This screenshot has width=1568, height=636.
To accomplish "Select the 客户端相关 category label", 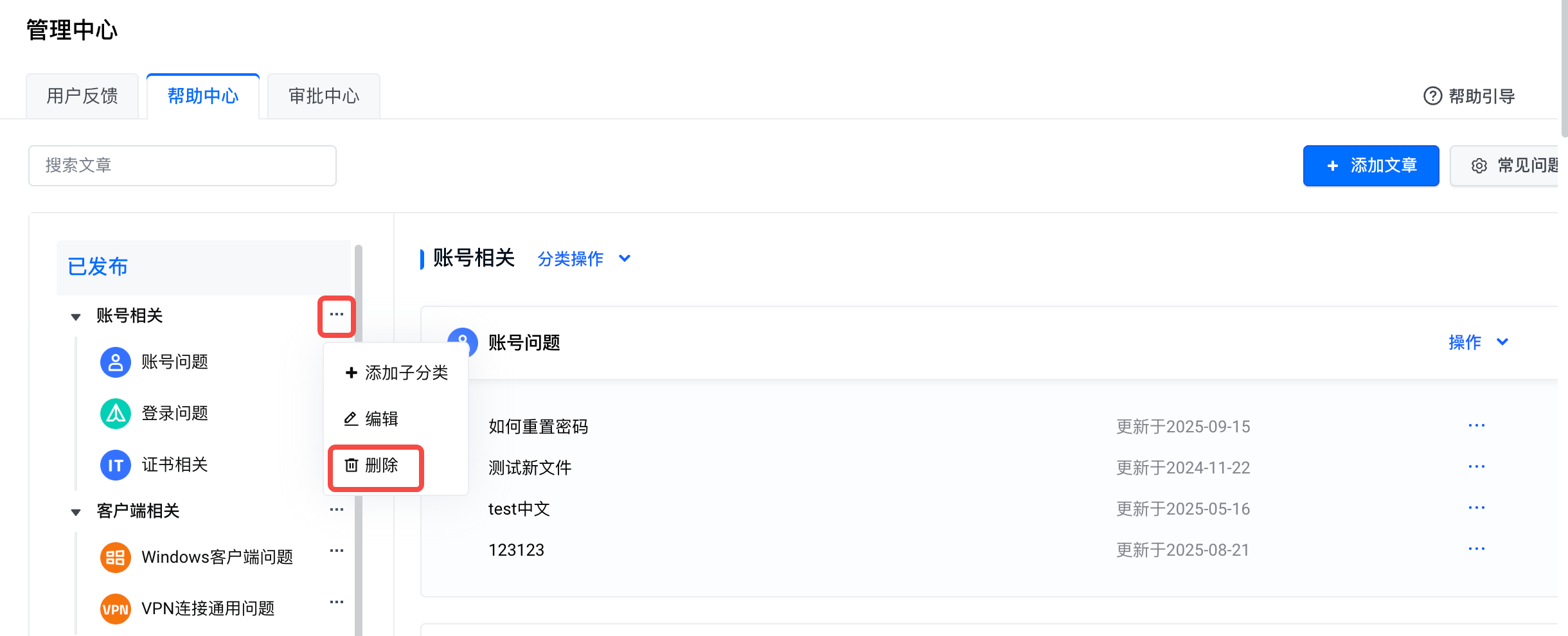I will point(138,511).
